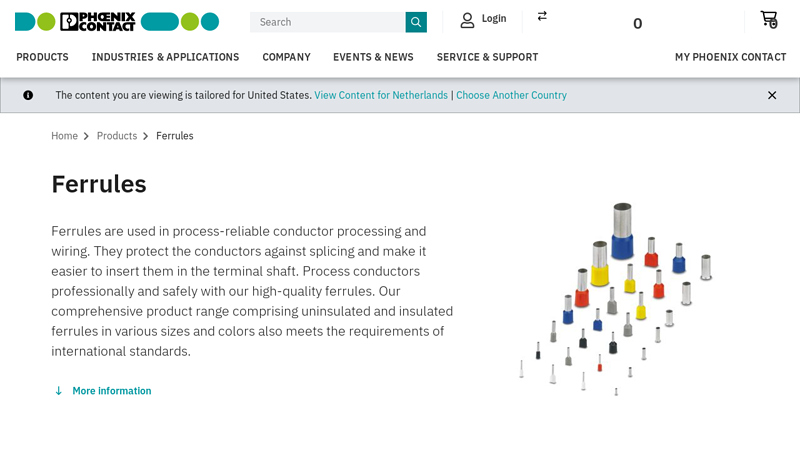Click into the Search field
Image resolution: width=800 pixels, height=450 pixels.
pyautogui.click(x=328, y=22)
